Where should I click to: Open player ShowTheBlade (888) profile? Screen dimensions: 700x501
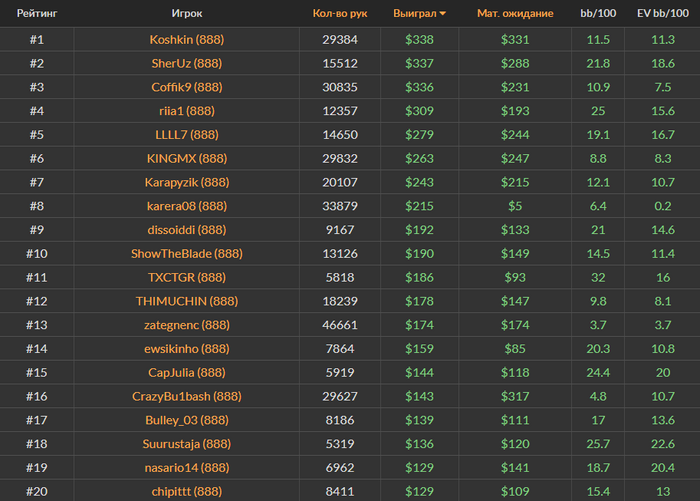[x=187, y=254]
